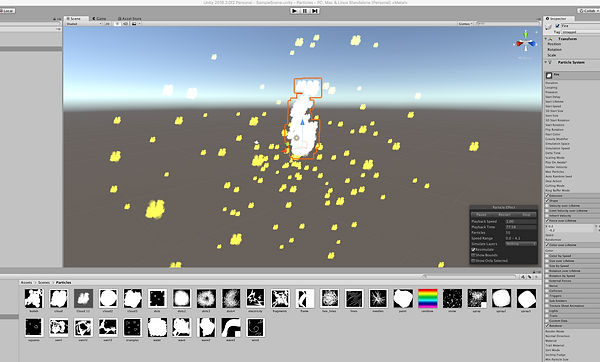
Task: Toggle the Fire object active checkbox
Action: pyautogui.click(x=557, y=26)
